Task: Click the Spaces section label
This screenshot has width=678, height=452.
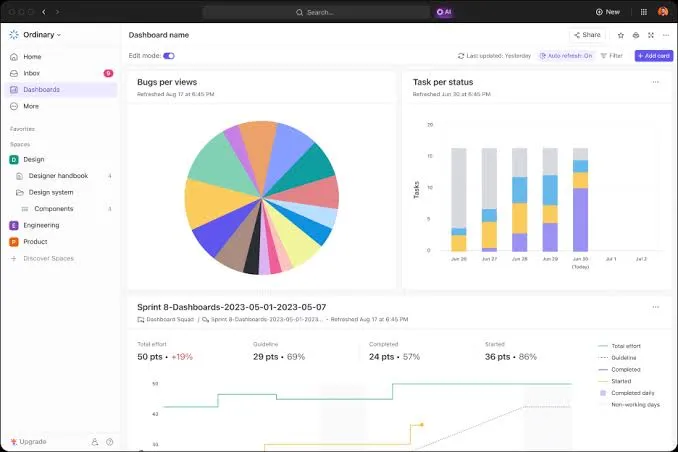Action: (x=20, y=144)
